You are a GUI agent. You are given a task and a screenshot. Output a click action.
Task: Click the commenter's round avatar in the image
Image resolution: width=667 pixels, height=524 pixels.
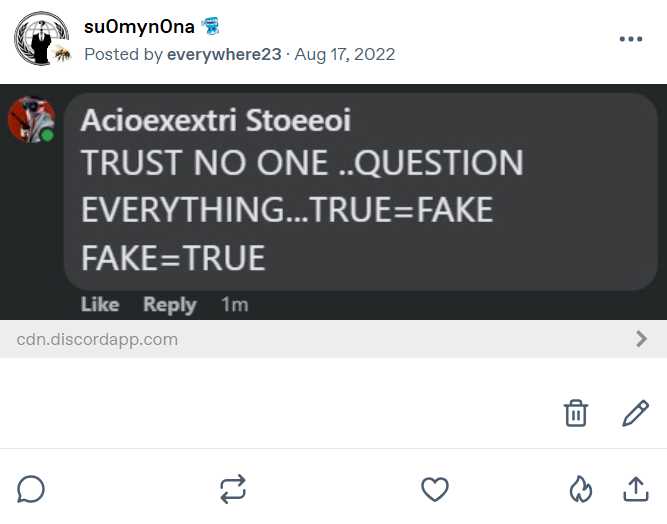pos(30,120)
